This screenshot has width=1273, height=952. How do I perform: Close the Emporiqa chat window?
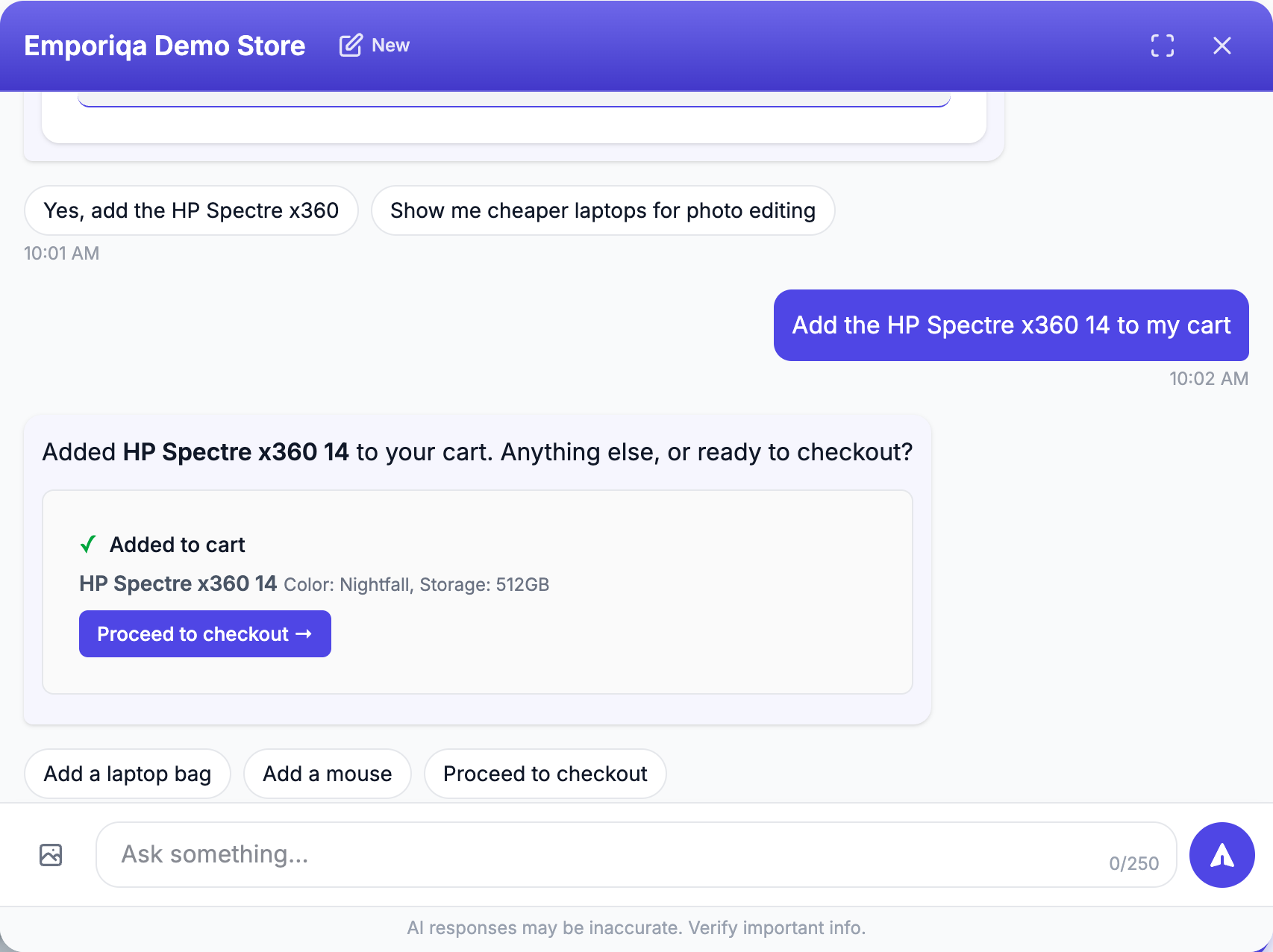click(x=1222, y=46)
